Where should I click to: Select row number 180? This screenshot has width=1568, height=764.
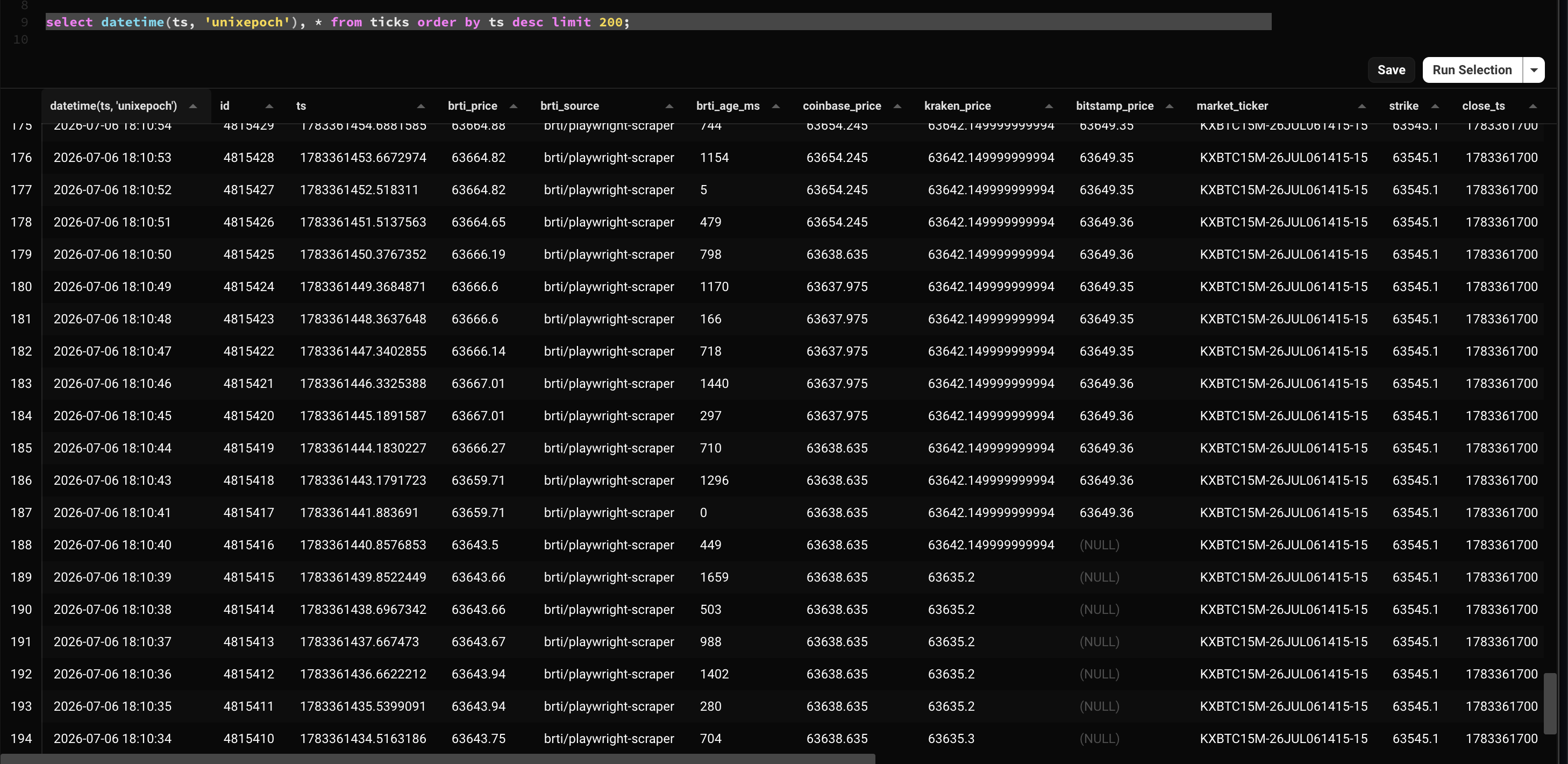tap(20, 287)
